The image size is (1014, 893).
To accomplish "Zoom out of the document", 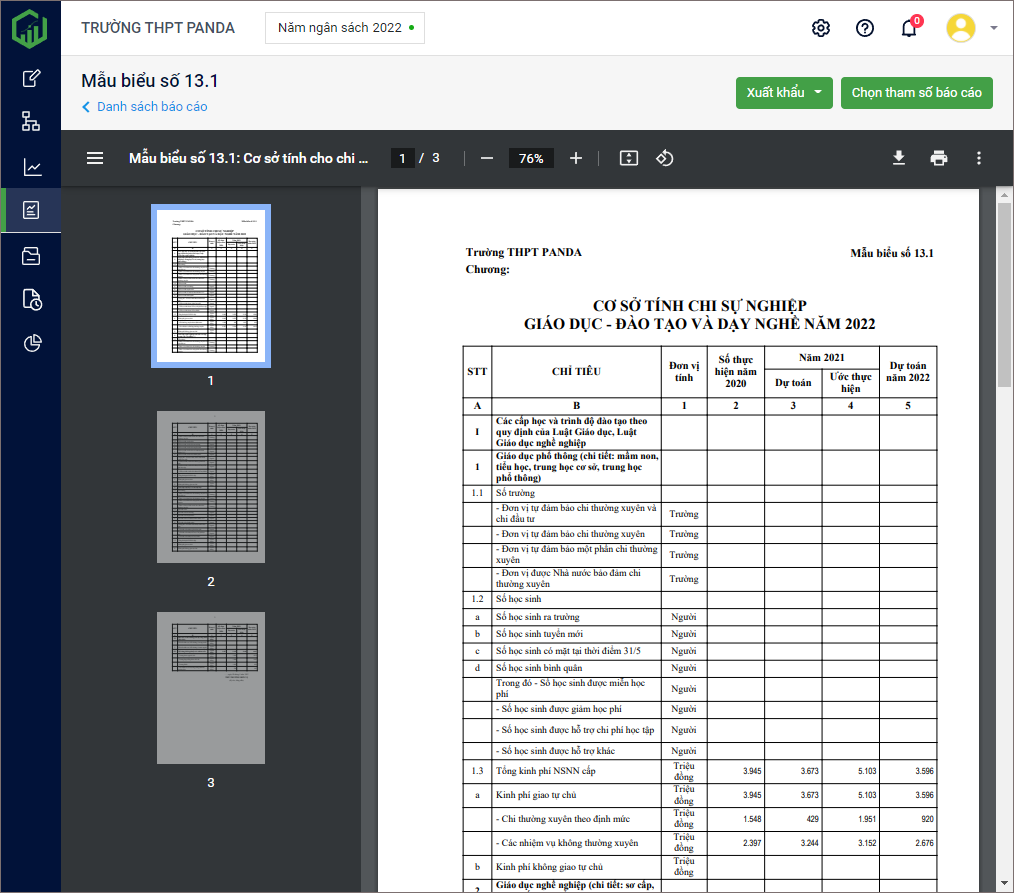I will (x=487, y=158).
